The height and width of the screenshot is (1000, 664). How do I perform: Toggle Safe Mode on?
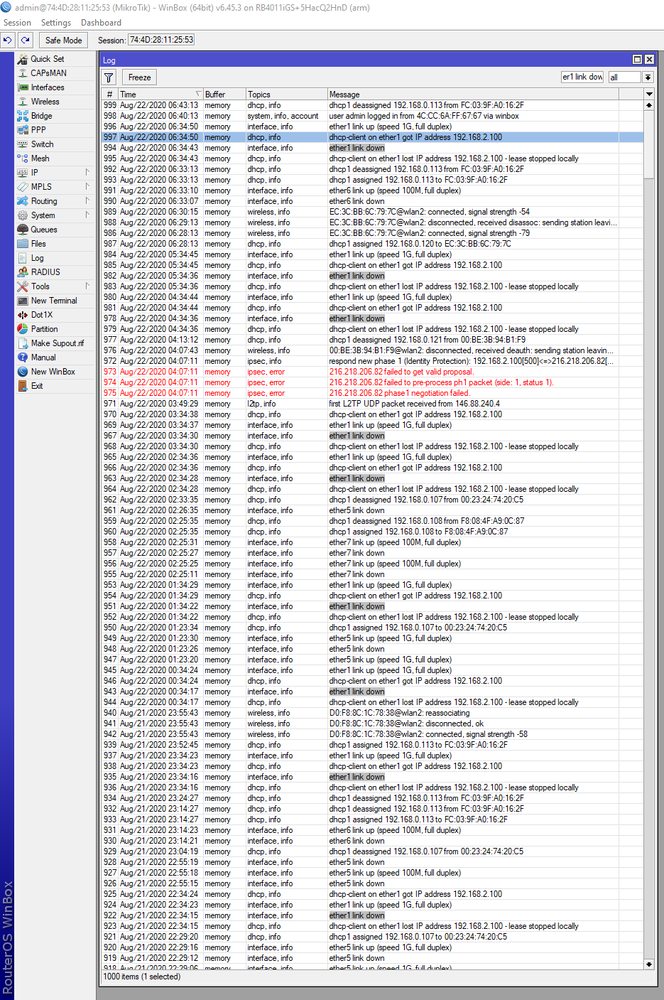[62, 40]
